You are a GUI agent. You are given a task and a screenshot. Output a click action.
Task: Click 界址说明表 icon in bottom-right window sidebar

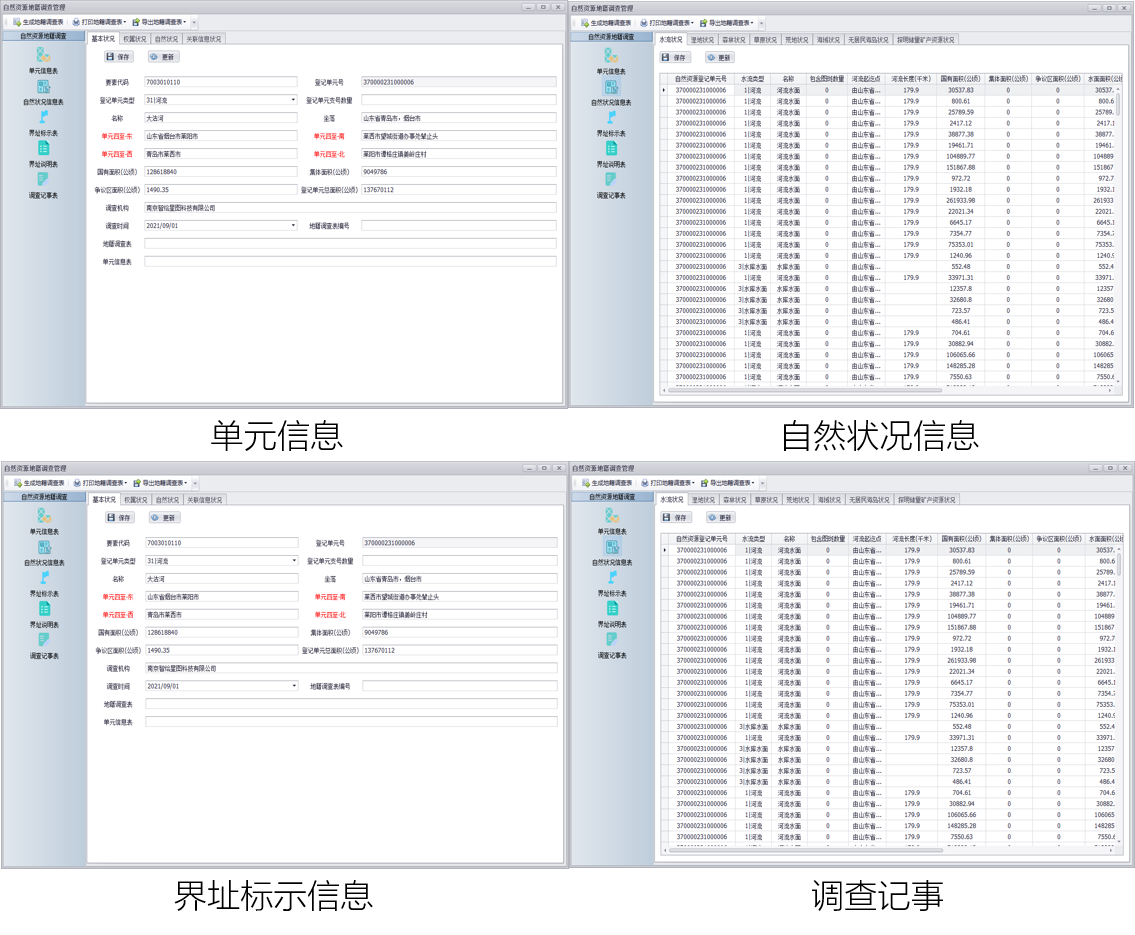coord(612,609)
